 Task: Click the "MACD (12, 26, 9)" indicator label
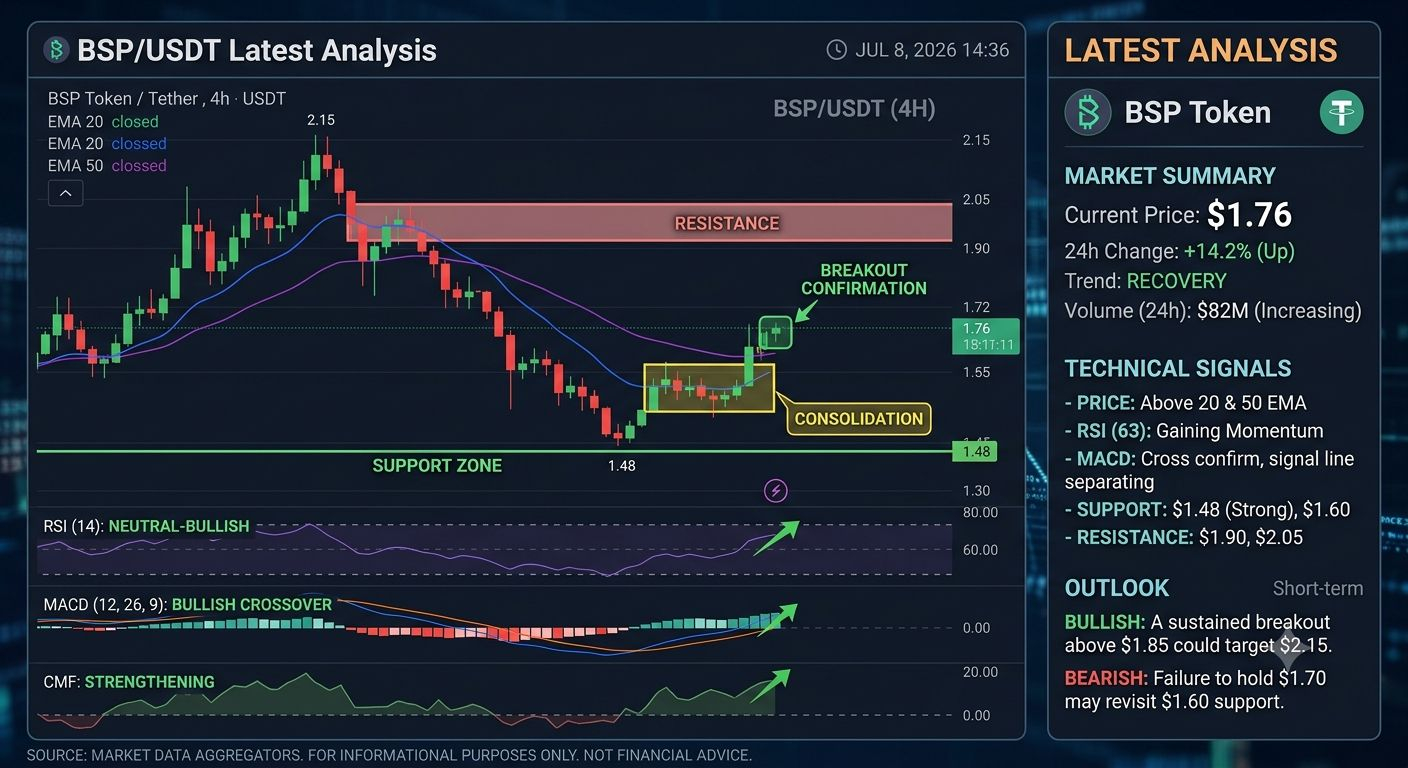click(105, 605)
